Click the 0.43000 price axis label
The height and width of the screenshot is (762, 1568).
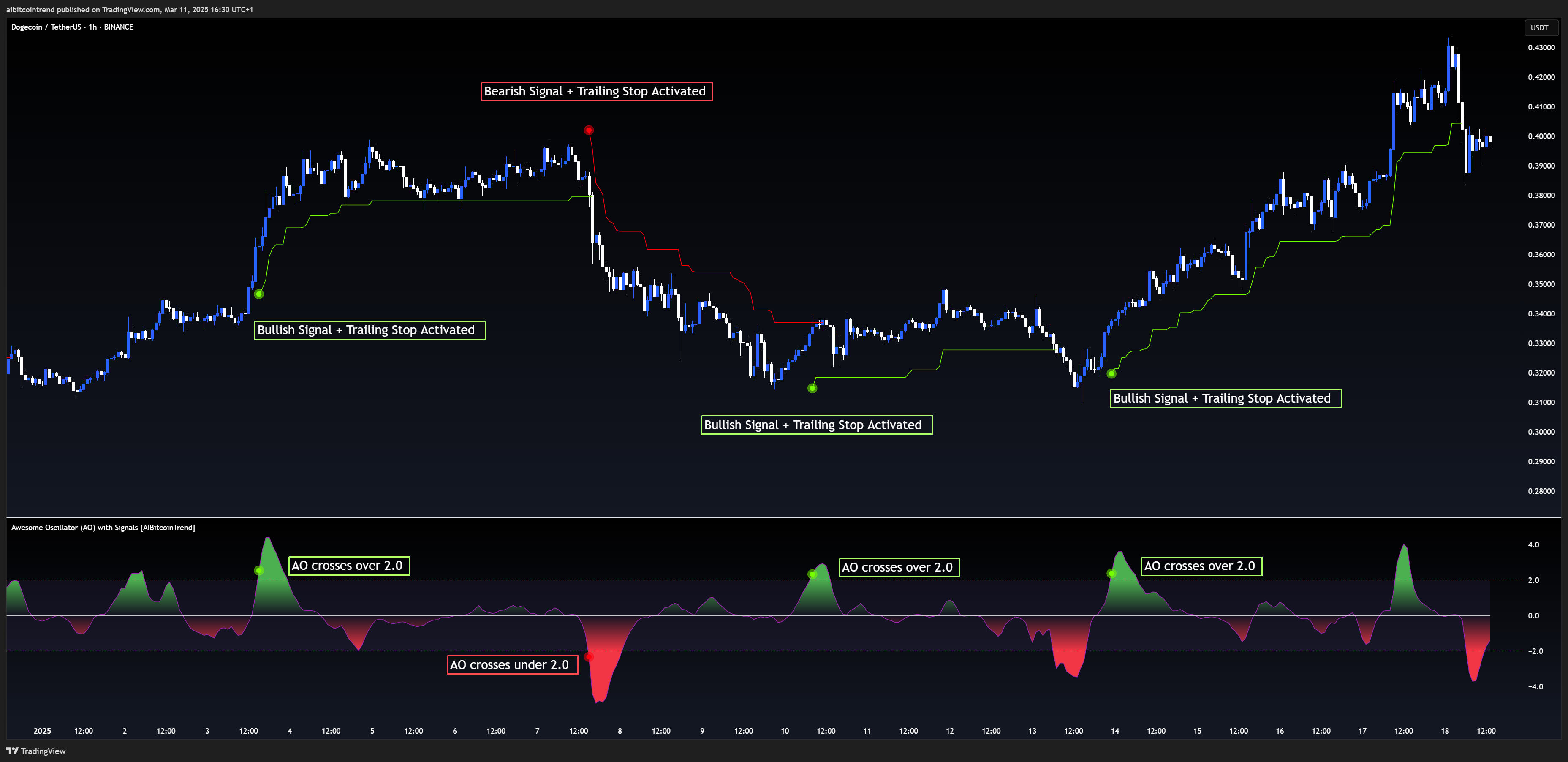tap(1541, 47)
